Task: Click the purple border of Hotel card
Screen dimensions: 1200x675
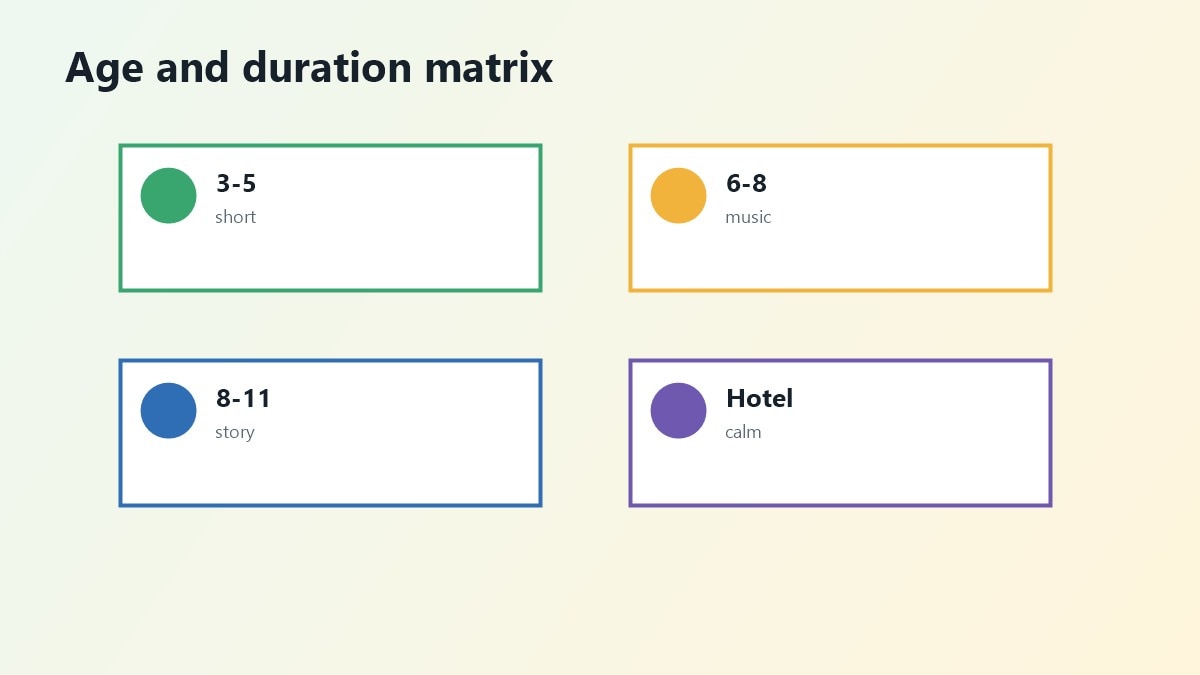Action: point(840,361)
